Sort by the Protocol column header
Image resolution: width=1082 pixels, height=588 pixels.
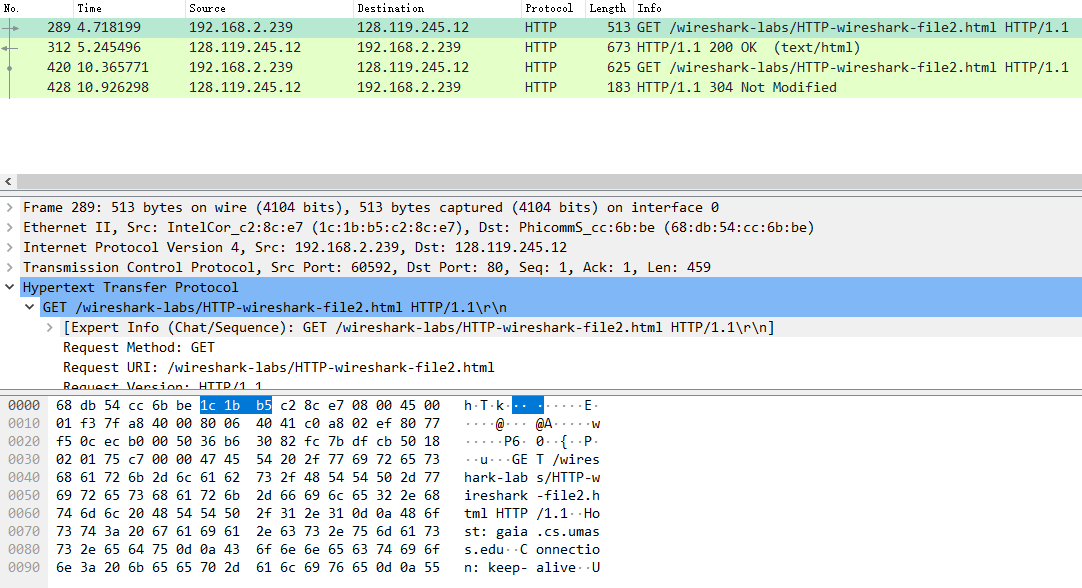tap(553, 8)
